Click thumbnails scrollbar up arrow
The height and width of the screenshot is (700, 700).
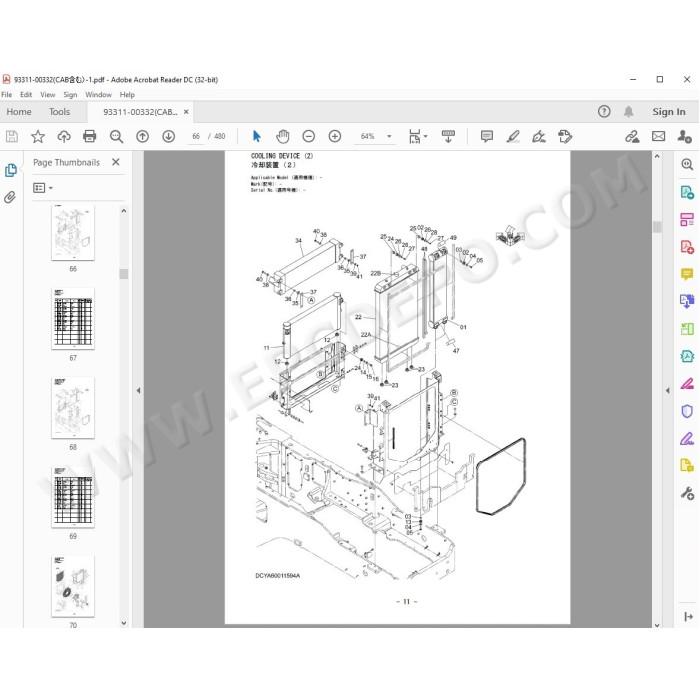[124, 211]
